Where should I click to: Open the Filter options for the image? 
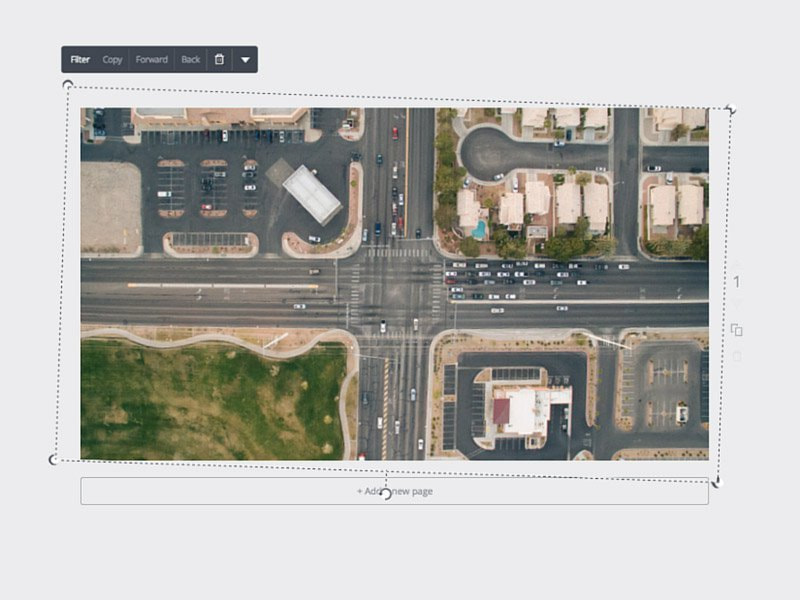80,59
